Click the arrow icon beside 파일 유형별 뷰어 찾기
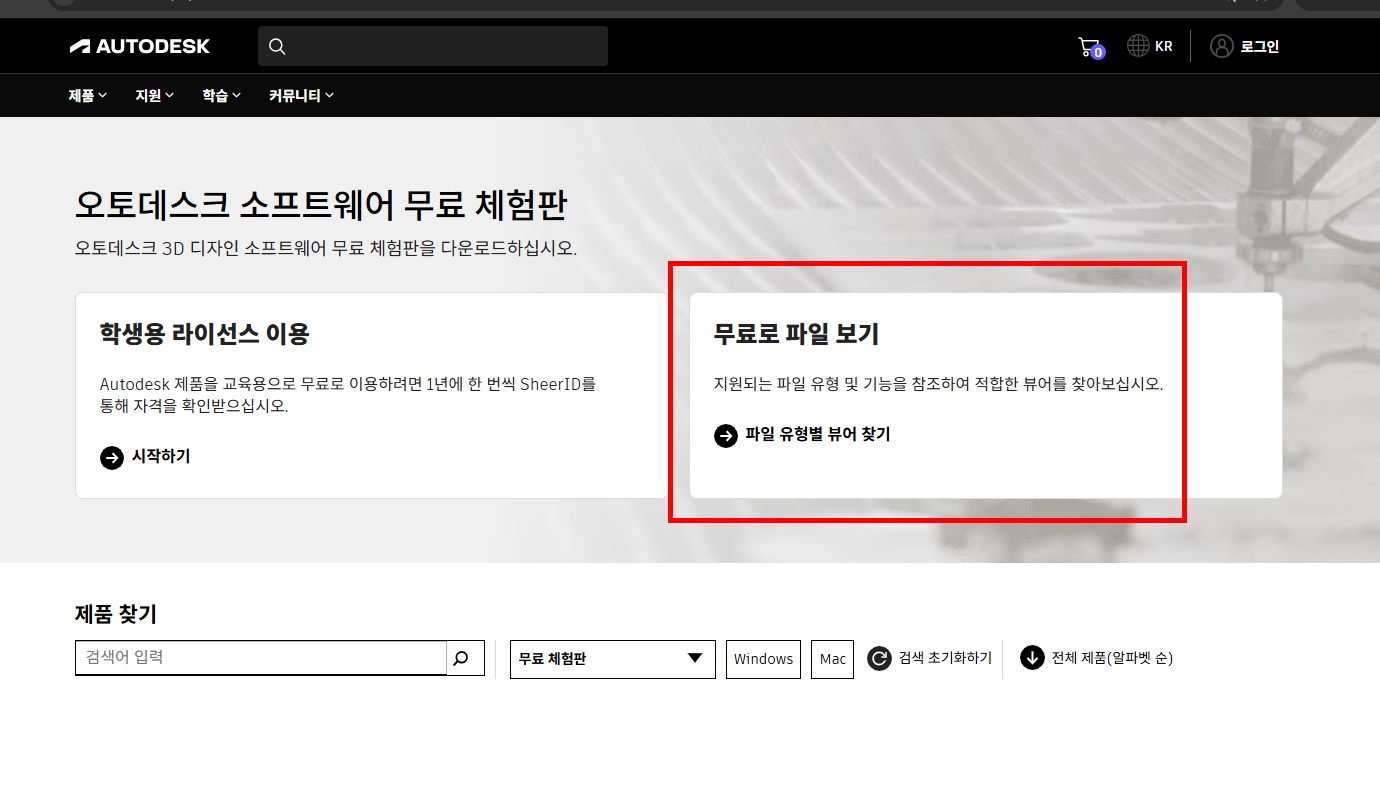This screenshot has height=793, width=1380. click(726, 435)
